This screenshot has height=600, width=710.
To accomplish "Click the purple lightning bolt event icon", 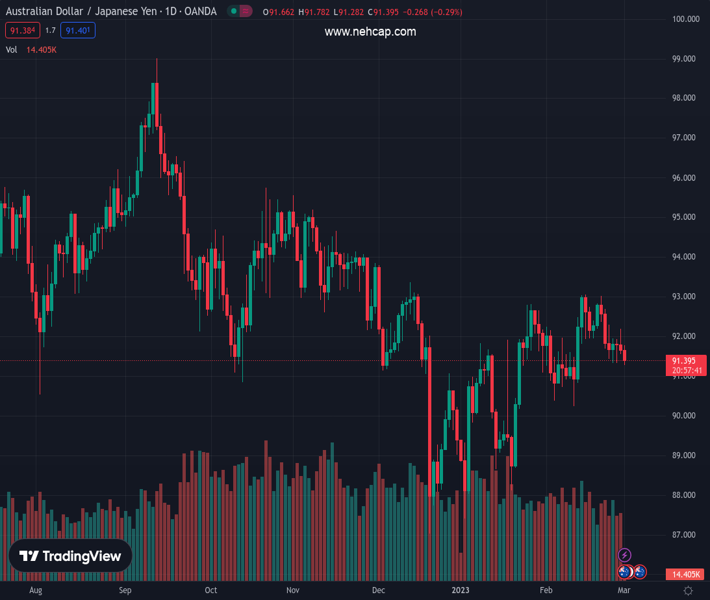I will [x=624, y=555].
